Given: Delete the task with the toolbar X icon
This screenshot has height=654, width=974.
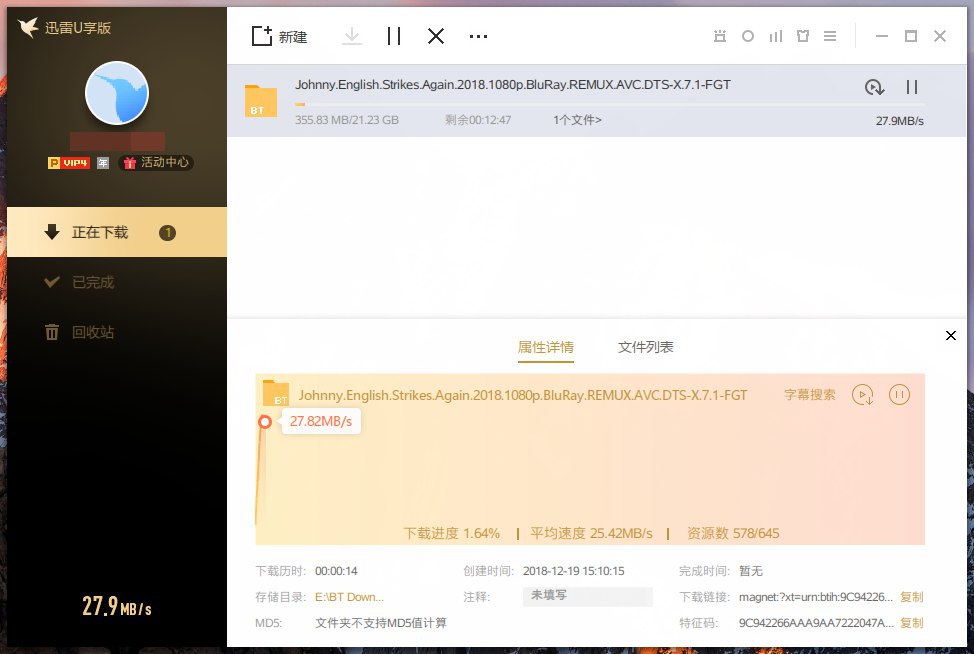Looking at the screenshot, I should coord(436,36).
